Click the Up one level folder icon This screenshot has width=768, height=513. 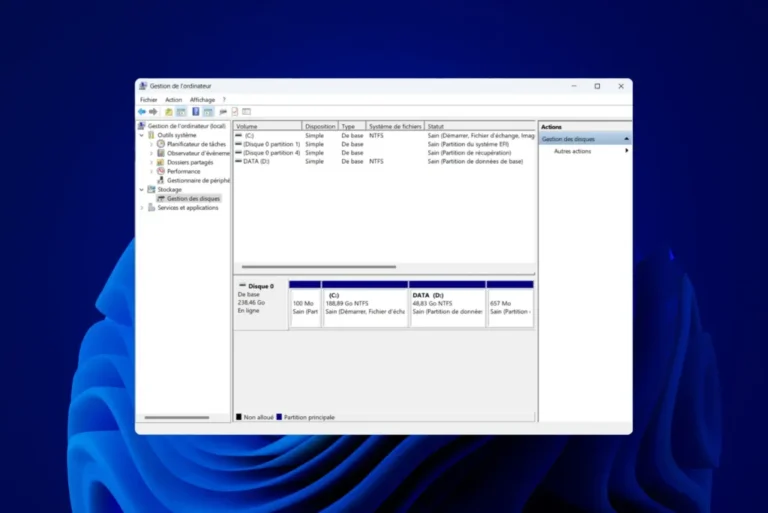click(169, 112)
